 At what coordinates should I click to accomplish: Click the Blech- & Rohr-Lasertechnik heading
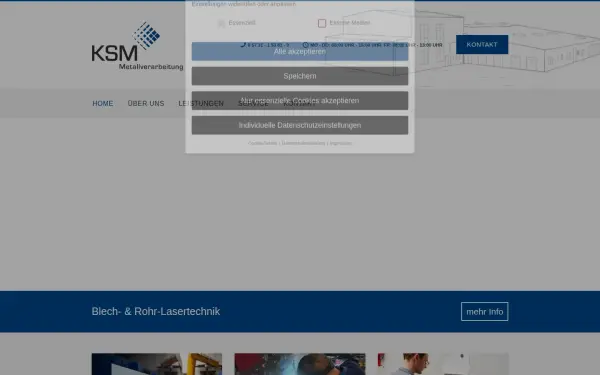(156, 311)
